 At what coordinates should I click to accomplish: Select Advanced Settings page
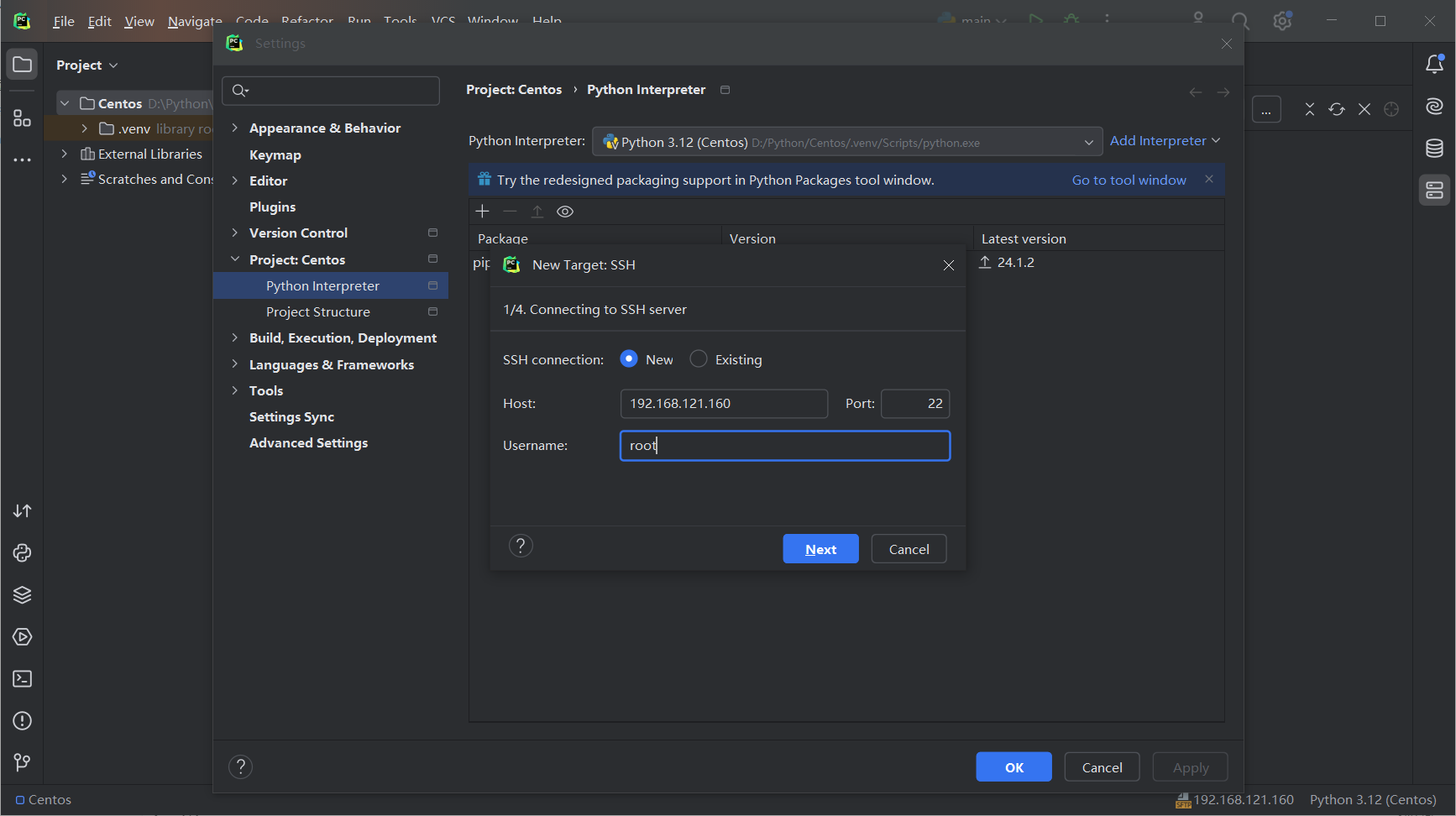tap(308, 442)
